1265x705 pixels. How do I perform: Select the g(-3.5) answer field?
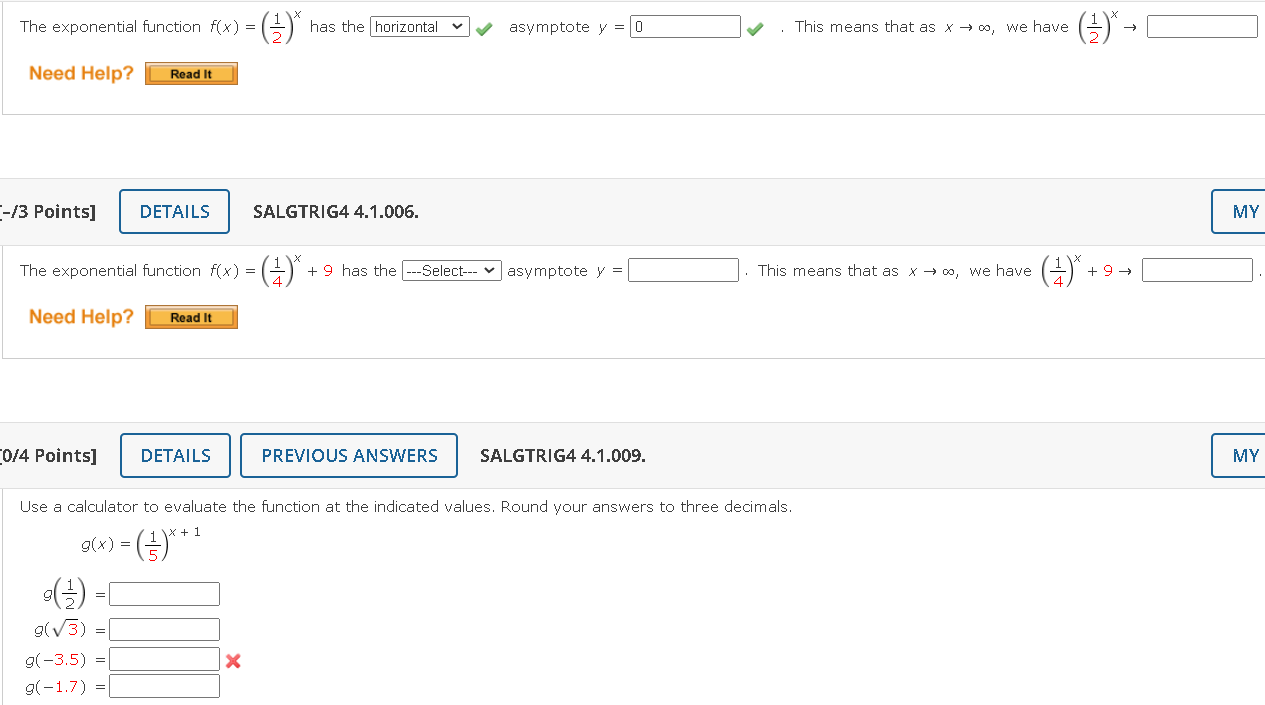pos(165,659)
